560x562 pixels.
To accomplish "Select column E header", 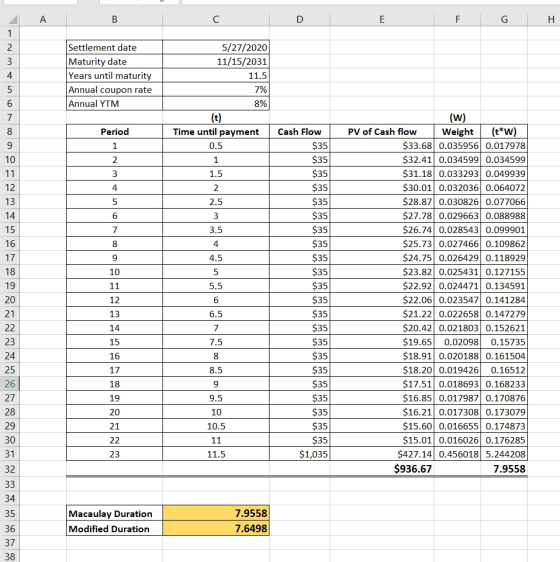I will pyautogui.click(x=382, y=19).
